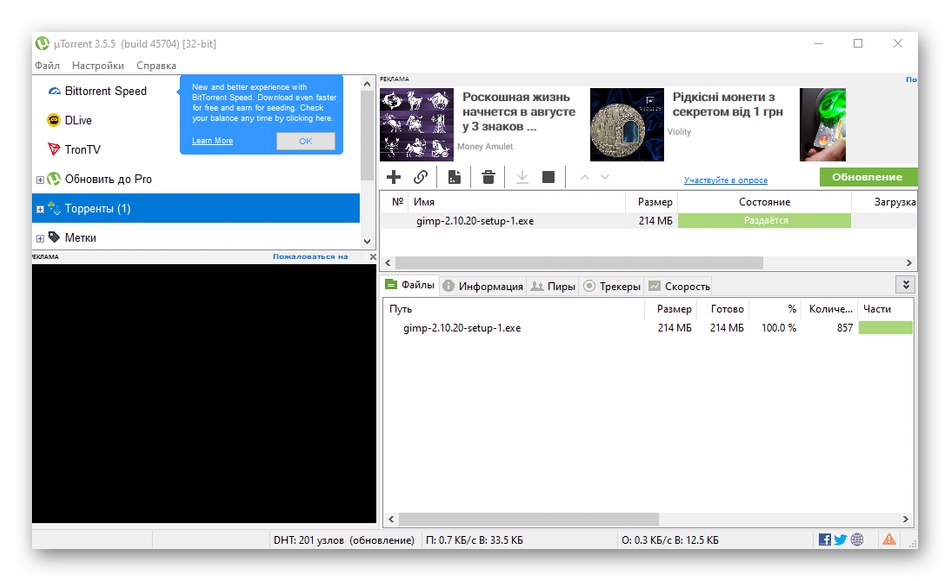Click DHT: 201 узлов status text
This screenshot has height=581, width=950.
click(x=344, y=539)
